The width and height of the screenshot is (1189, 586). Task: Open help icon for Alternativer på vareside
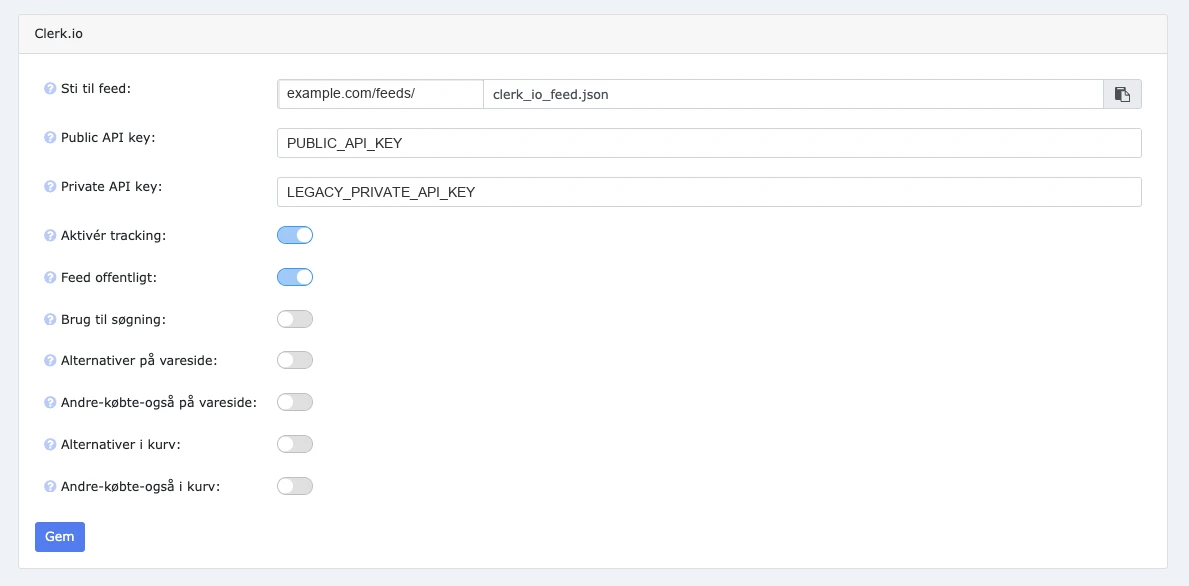[51, 360]
